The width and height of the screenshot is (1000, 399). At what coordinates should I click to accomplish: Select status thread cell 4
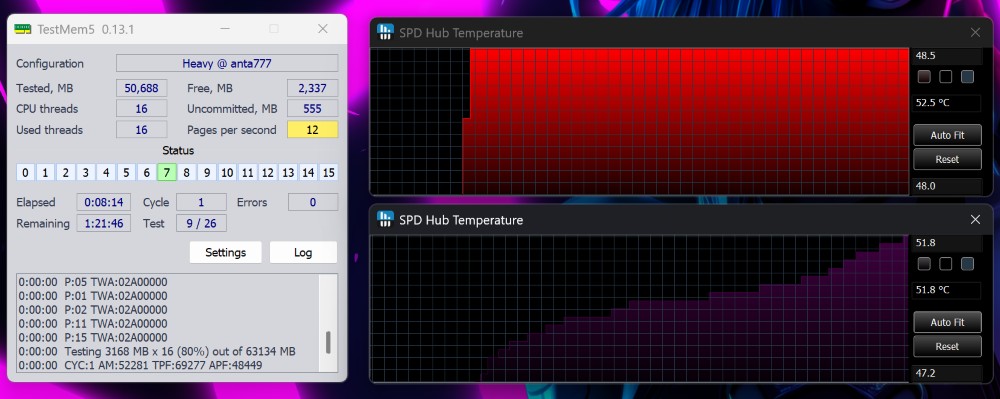[106, 172]
